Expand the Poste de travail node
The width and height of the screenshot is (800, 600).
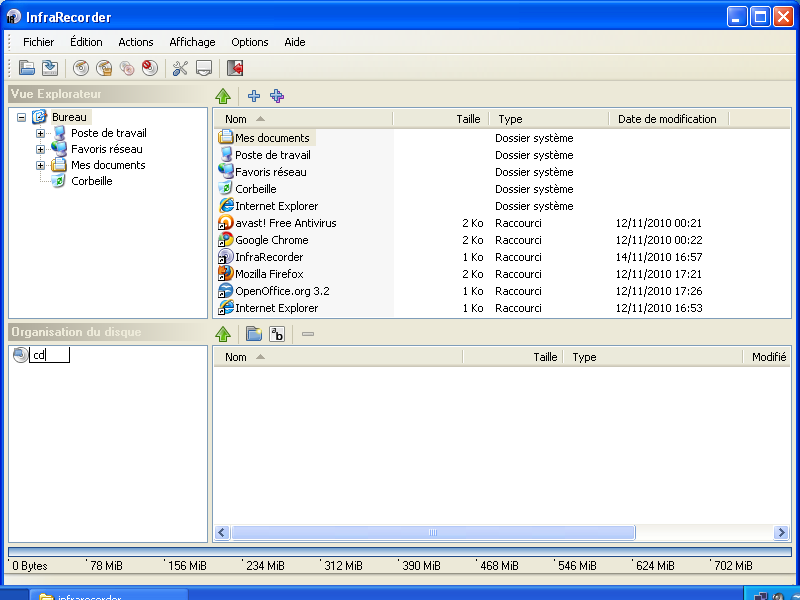41,133
